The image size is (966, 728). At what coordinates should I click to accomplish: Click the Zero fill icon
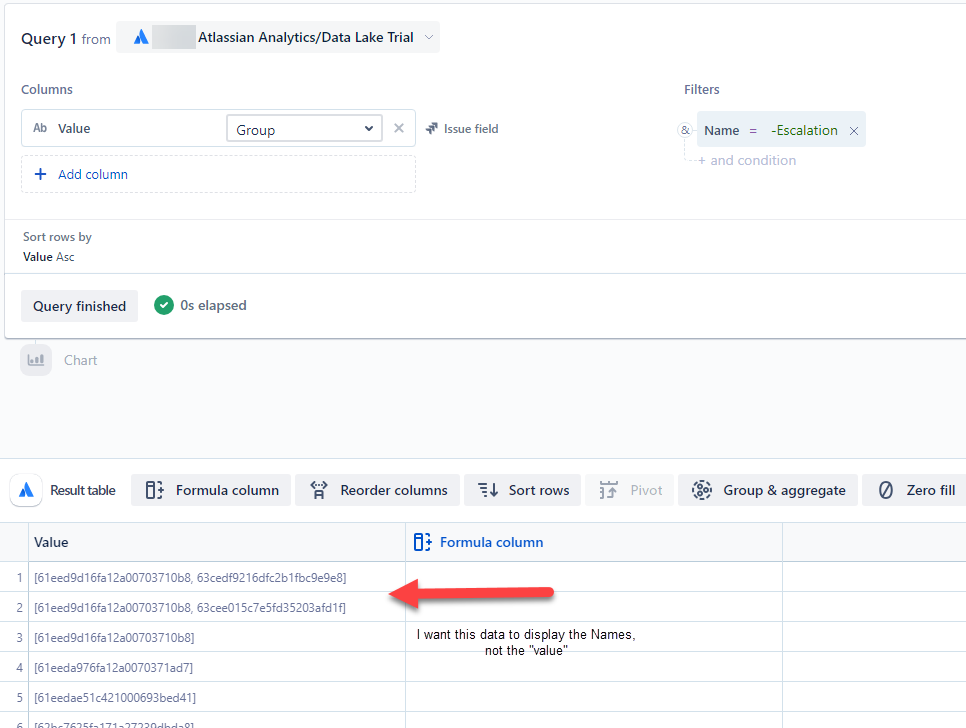(891, 490)
